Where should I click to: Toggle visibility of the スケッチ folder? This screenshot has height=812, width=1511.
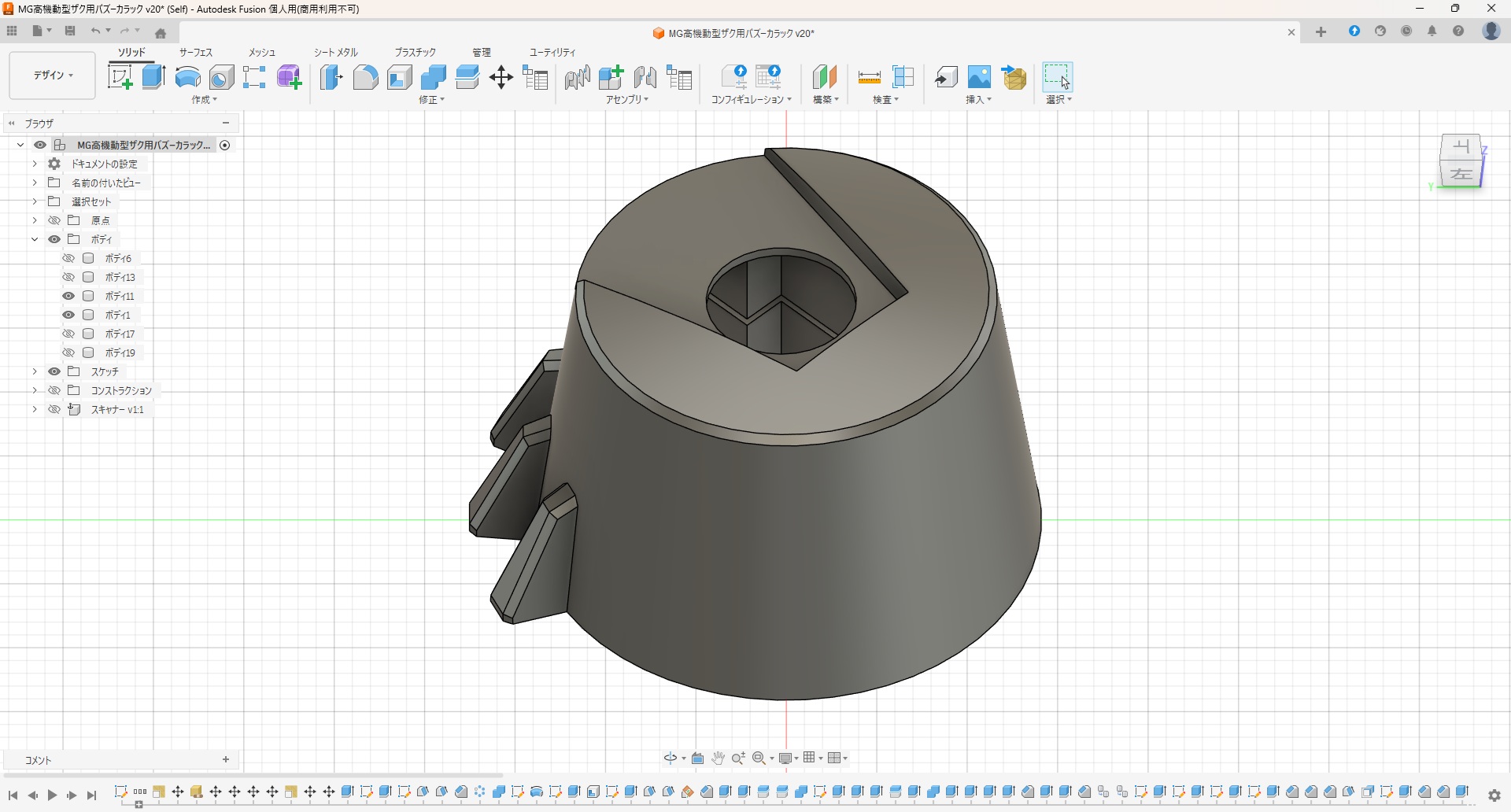pos(54,371)
